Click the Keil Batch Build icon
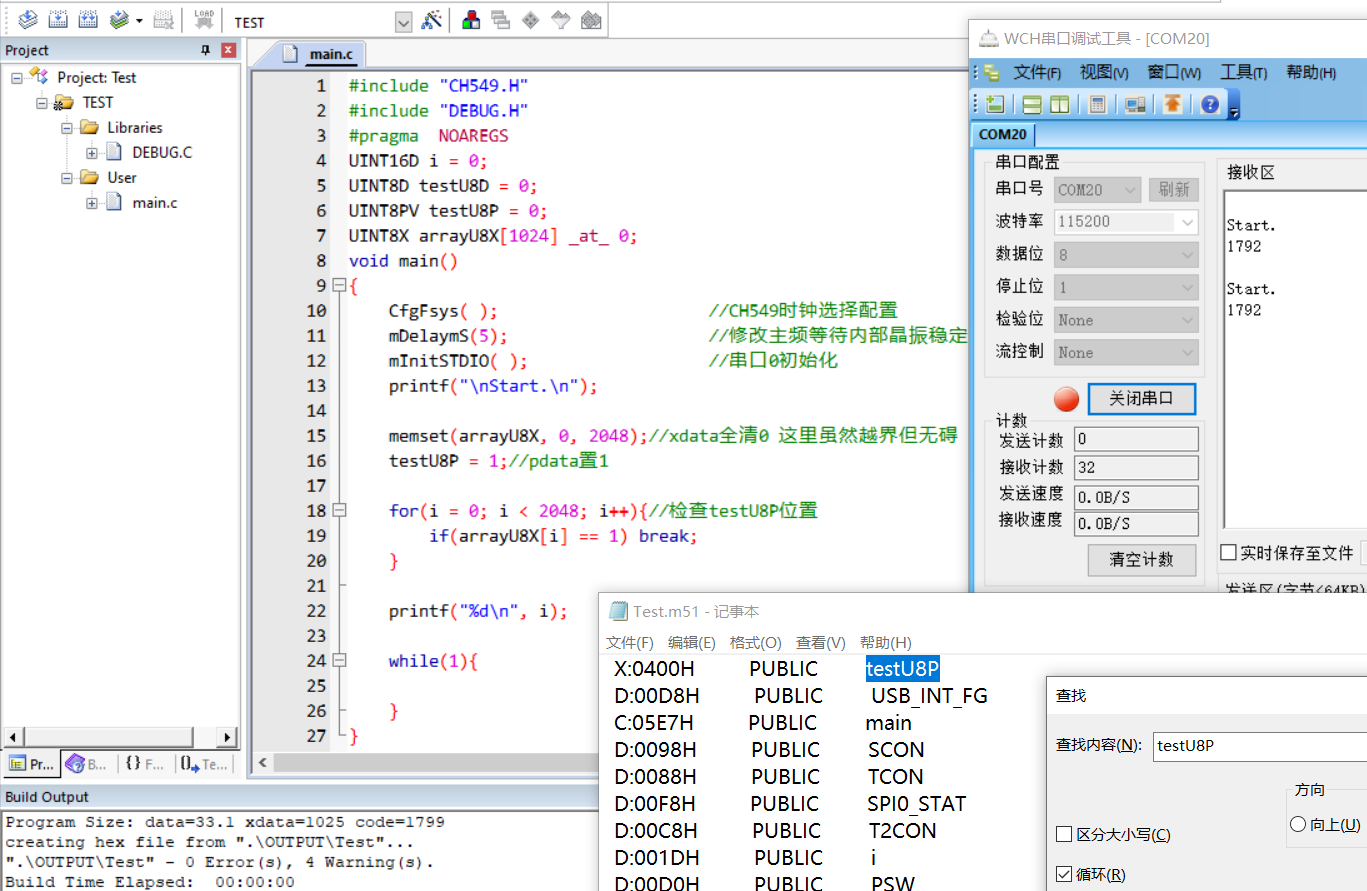This screenshot has height=891, width=1367. pyautogui.click(x=119, y=19)
